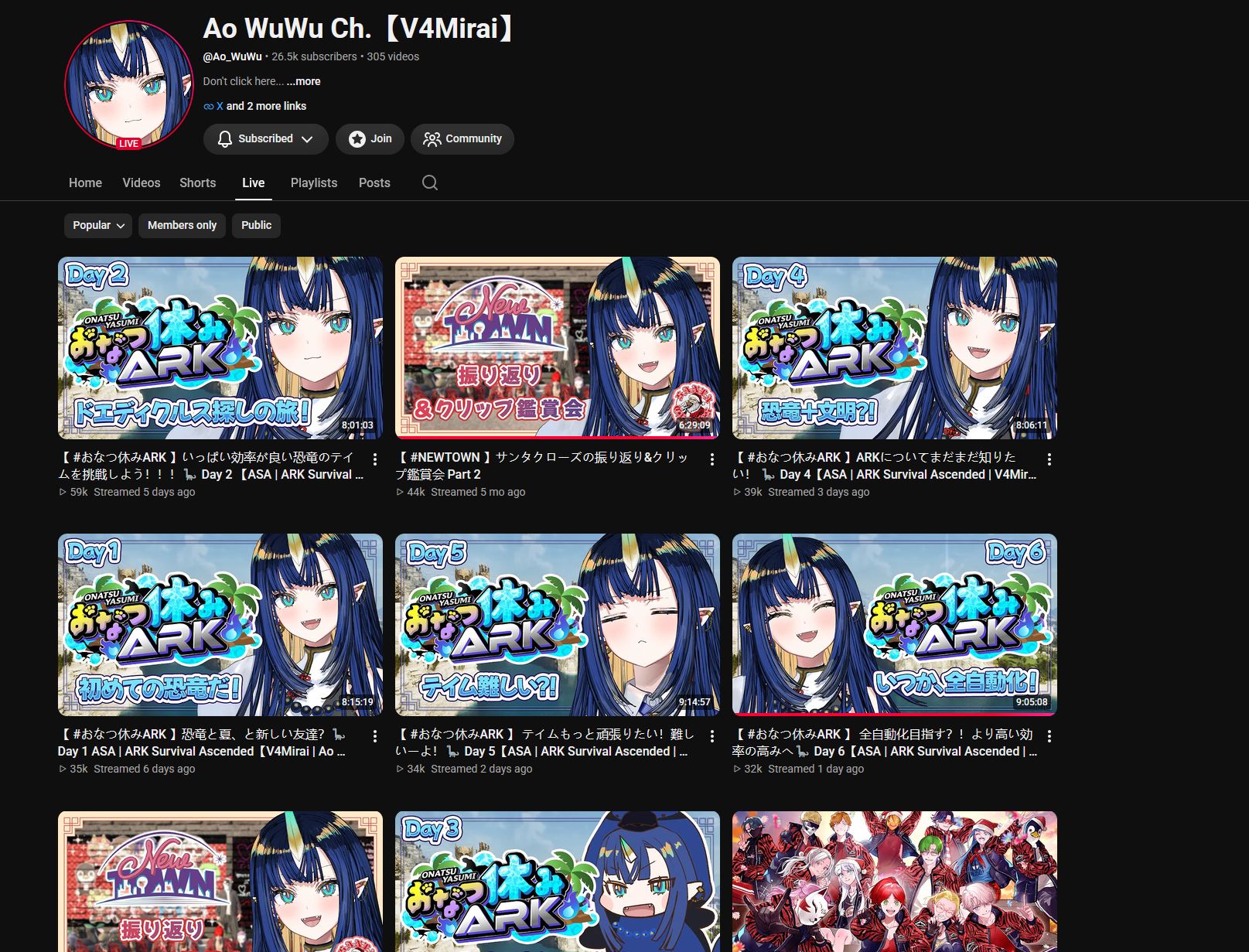Click the channel name Ao WuWu Ch.
The image size is (1249, 952).
(358, 29)
